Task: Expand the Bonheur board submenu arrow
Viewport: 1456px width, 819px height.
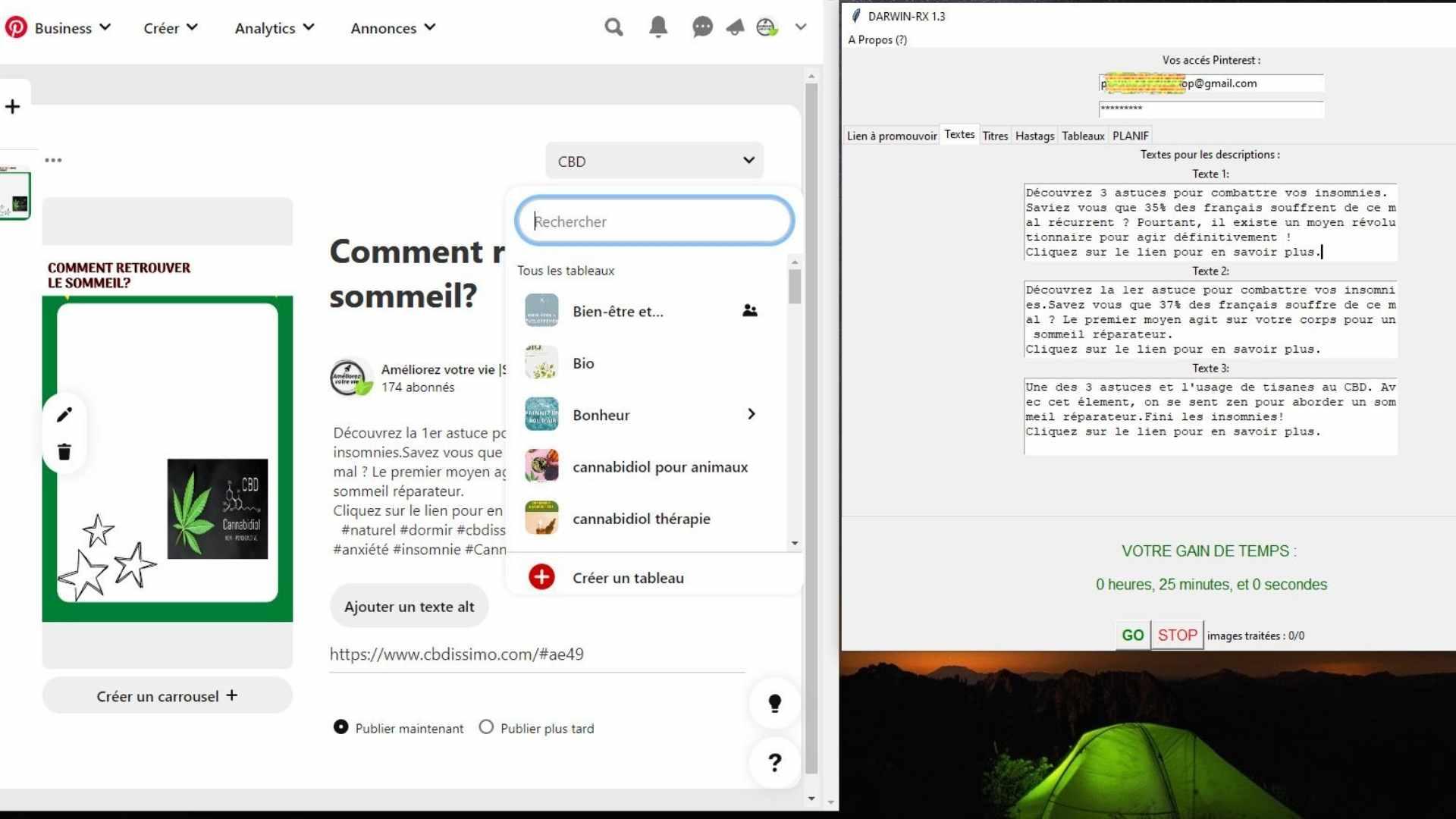Action: [751, 414]
